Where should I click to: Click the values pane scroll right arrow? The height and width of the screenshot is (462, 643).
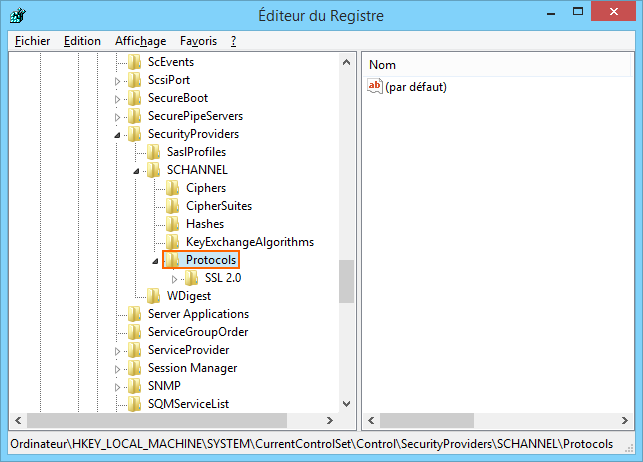[x=625, y=421]
